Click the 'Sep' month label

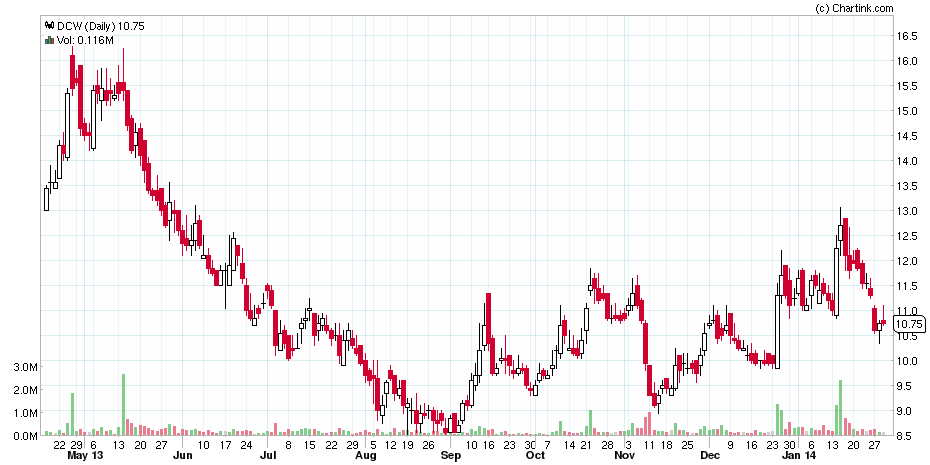click(x=451, y=456)
